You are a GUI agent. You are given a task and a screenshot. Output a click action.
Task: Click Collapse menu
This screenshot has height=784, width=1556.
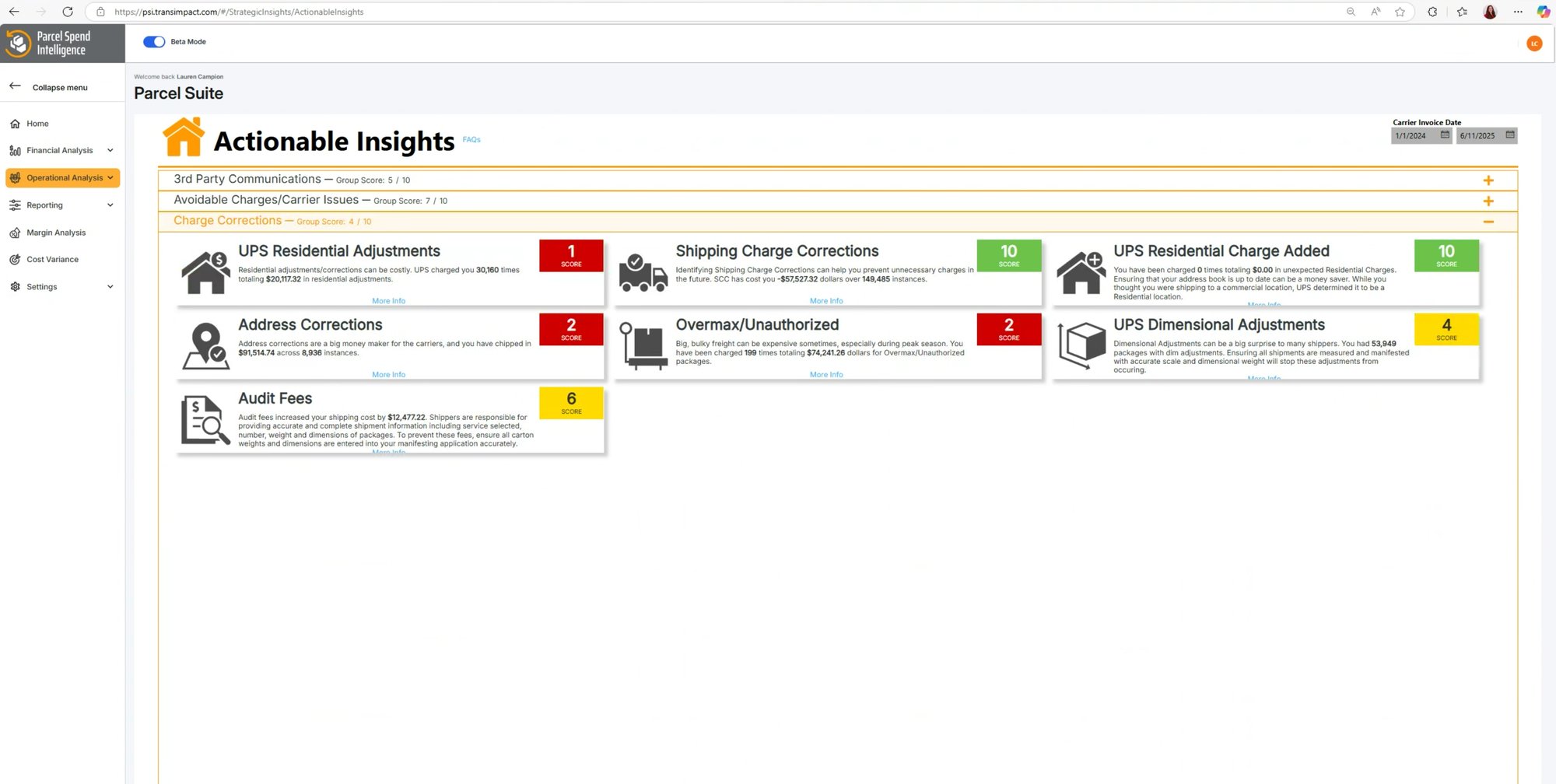60,88
